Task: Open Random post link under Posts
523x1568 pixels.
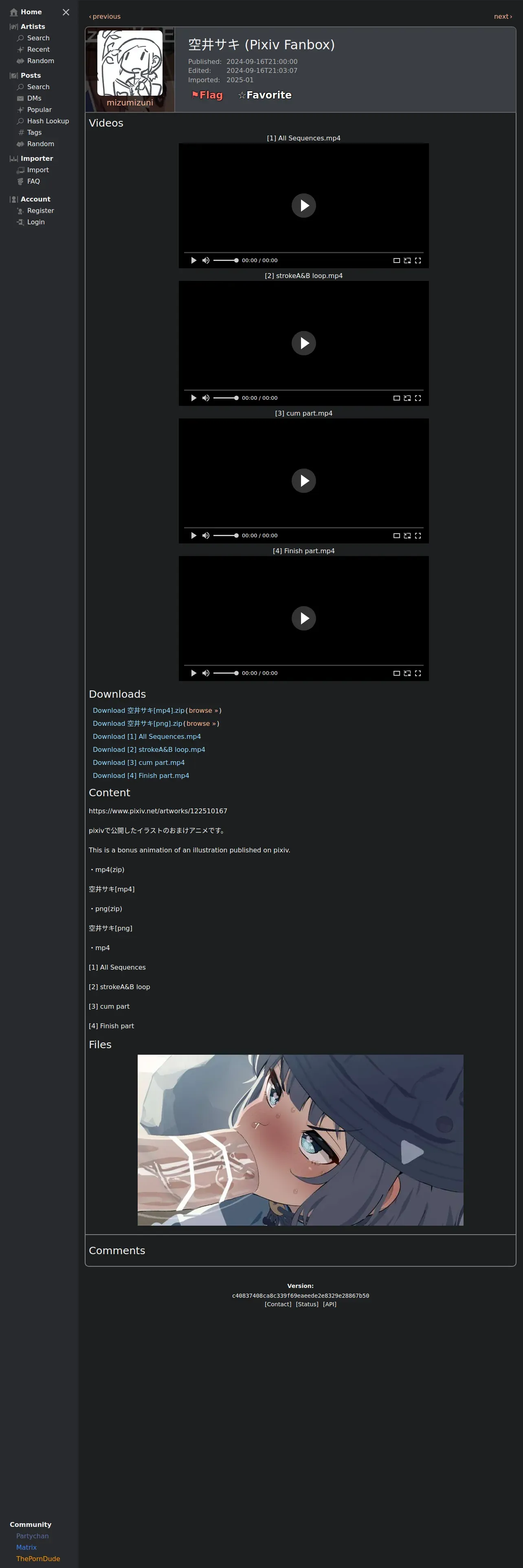Action: coord(35,144)
